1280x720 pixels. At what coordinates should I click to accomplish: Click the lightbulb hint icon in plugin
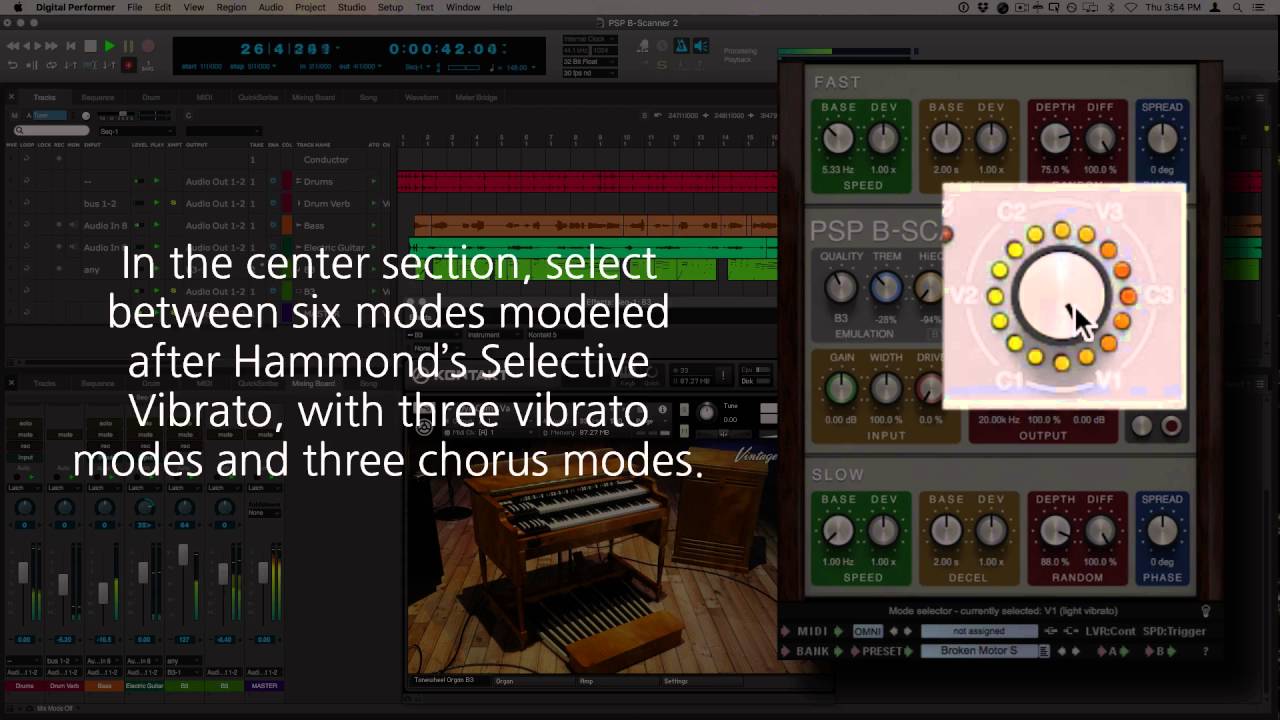click(x=1206, y=611)
